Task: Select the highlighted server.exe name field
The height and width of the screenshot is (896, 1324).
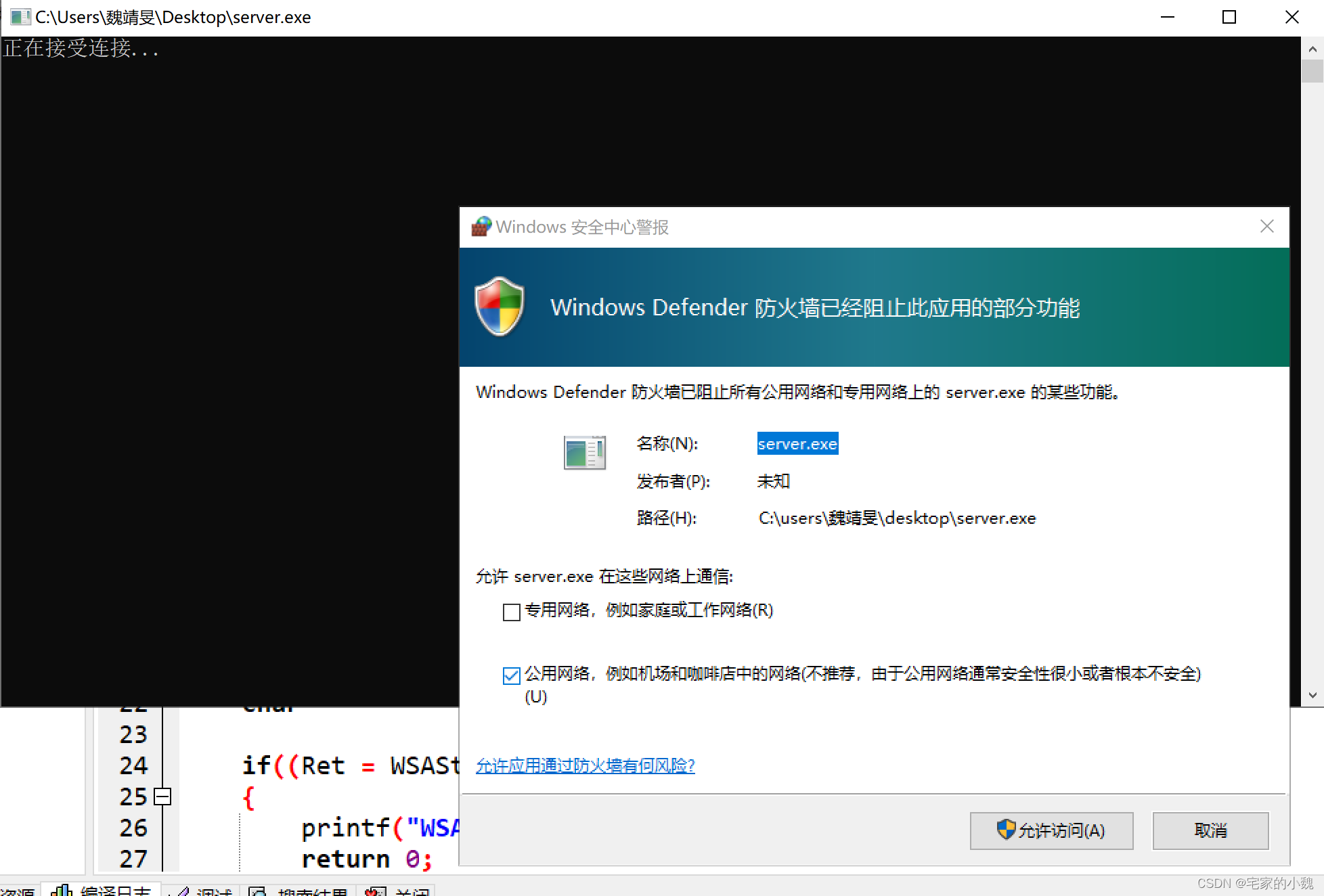Action: [797, 443]
